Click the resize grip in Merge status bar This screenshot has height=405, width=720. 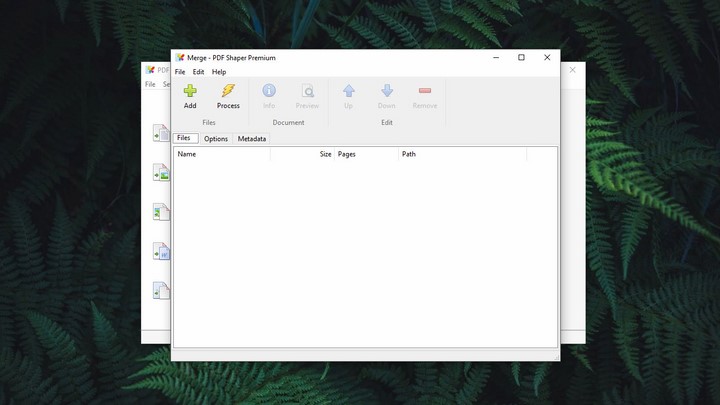(x=556, y=357)
